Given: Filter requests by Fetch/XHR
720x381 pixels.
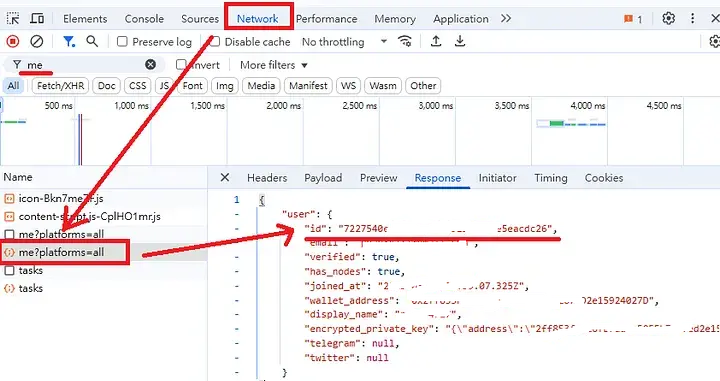Looking at the screenshot, I should [60, 86].
